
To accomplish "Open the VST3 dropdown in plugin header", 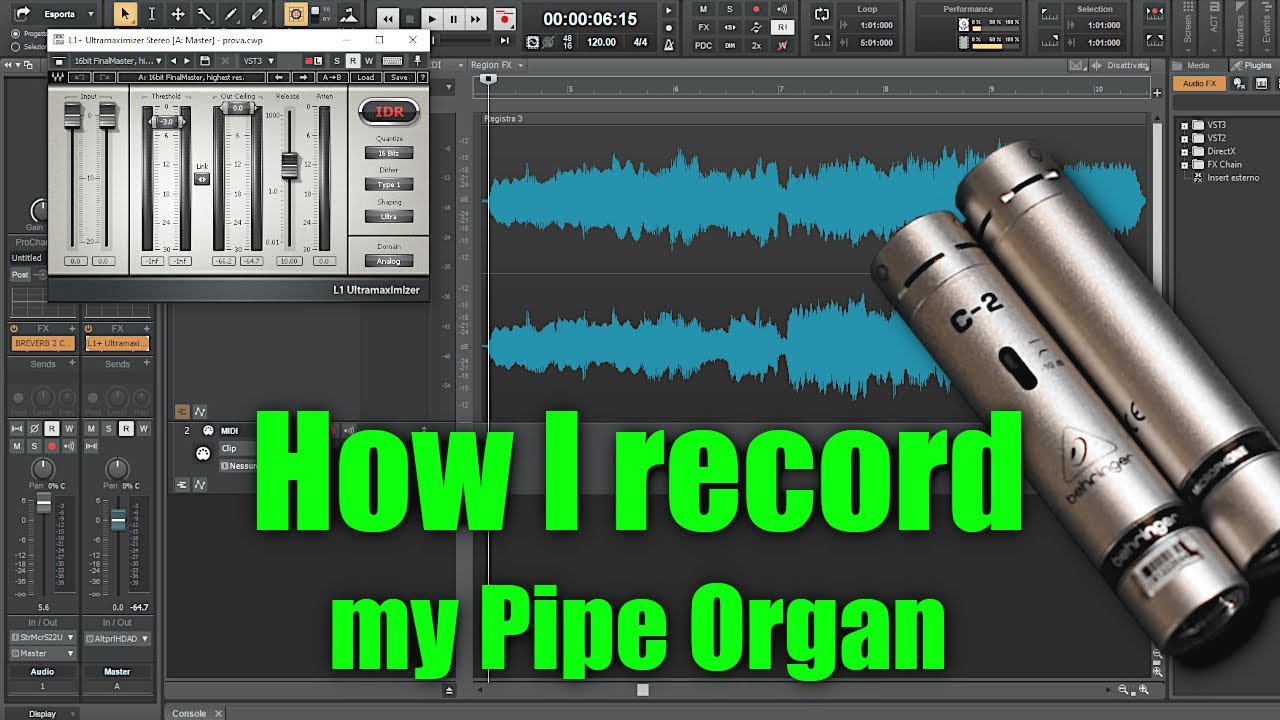I will pyautogui.click(x=258, y=61).
